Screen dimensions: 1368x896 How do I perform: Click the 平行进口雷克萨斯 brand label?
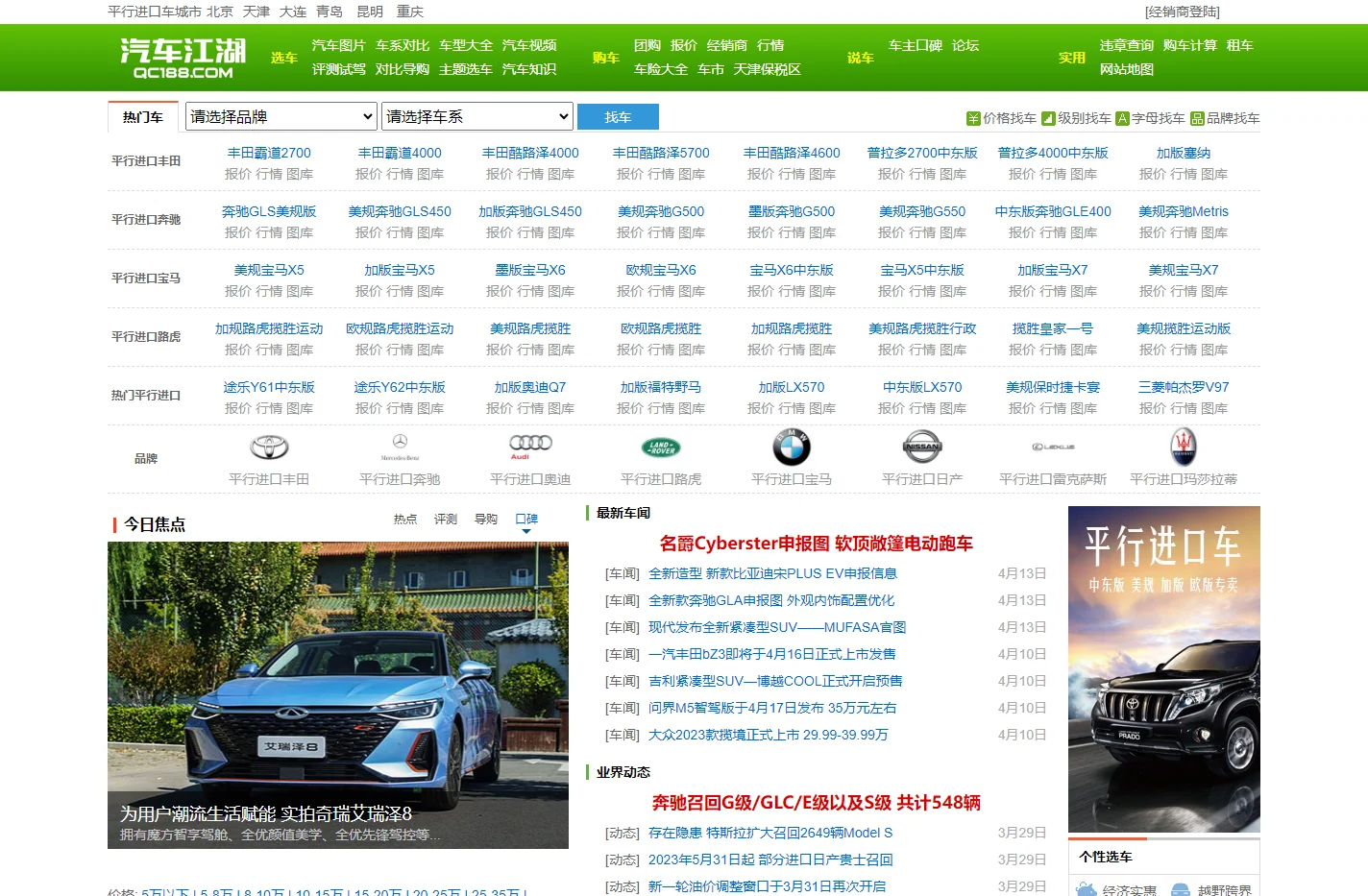coord(1053,479)
